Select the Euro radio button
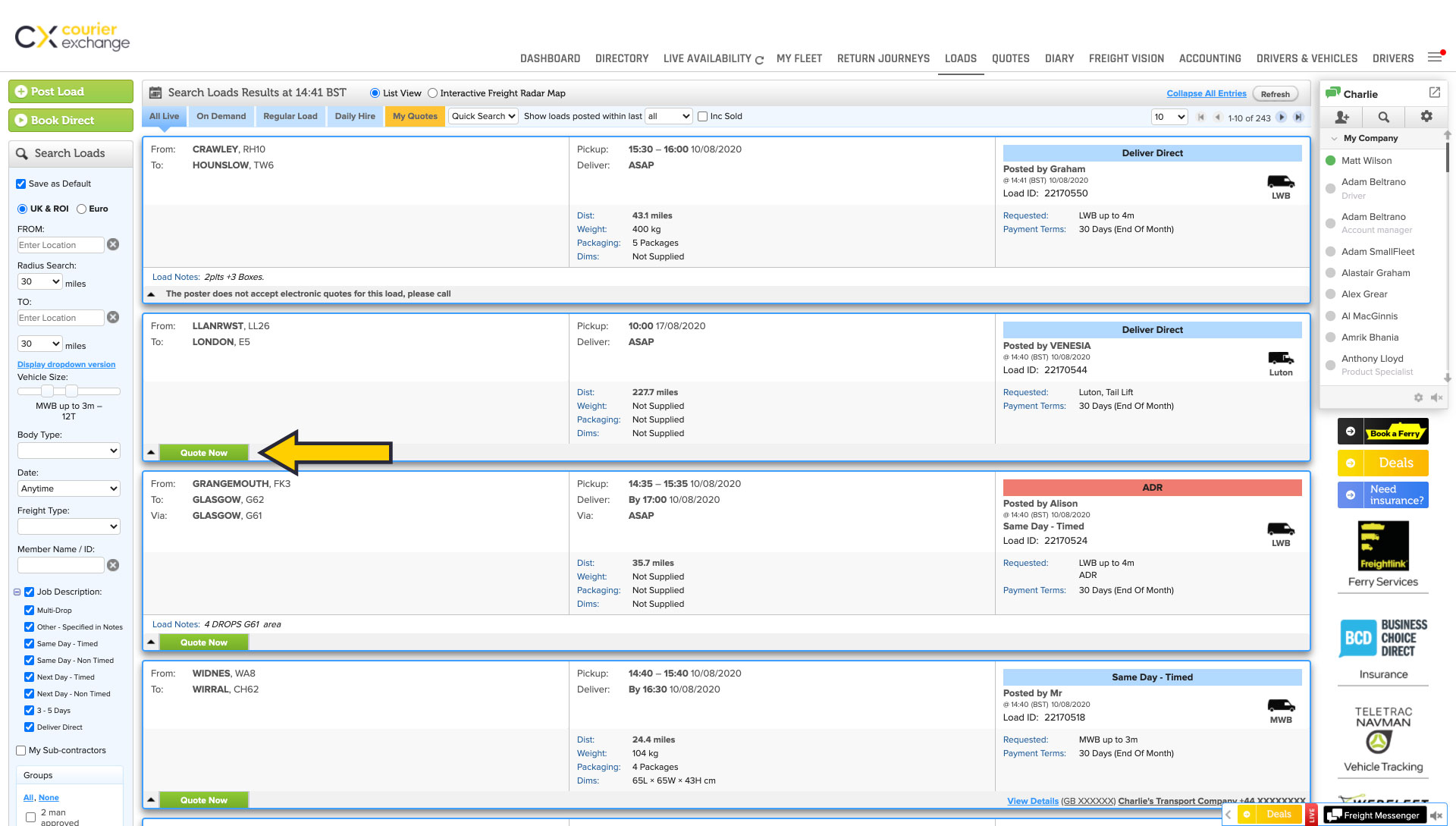The image size is (1456, 826). (x=82, y=209)
